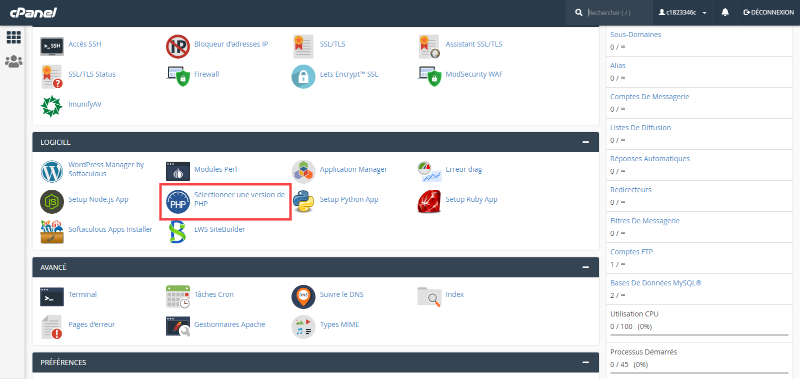Image resolution: width=800 pixels, height=379 pixels.
Task: Open Bases De Données MySQL link
Action: pyautogui.click(x=656, y=283)
